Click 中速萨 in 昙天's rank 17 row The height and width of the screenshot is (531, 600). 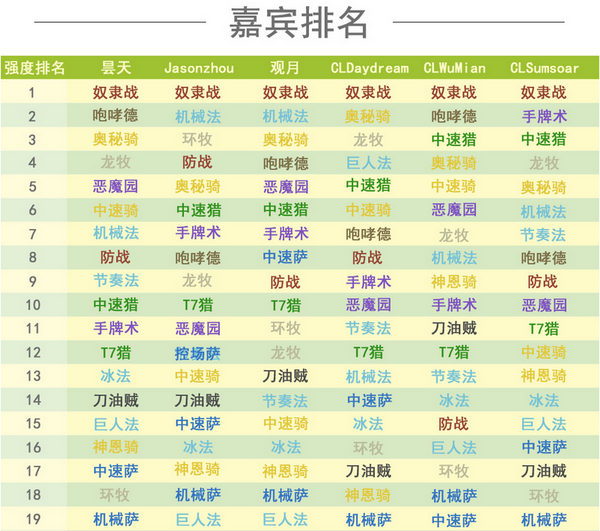(116, 471)
